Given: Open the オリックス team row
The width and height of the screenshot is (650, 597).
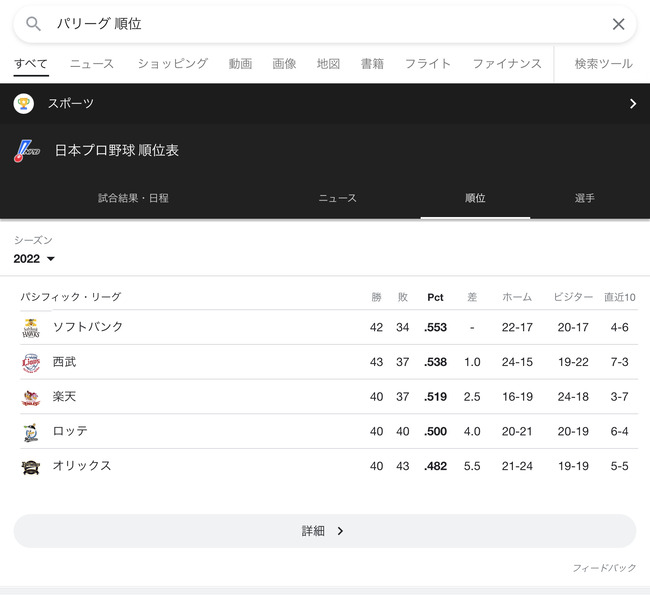Looking at the screenshot, I should tap(329, 466).
